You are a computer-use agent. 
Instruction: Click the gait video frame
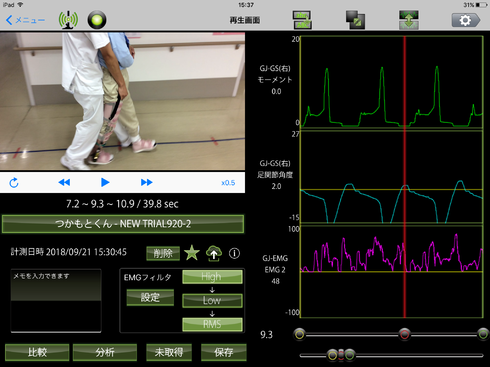point(122,101)
